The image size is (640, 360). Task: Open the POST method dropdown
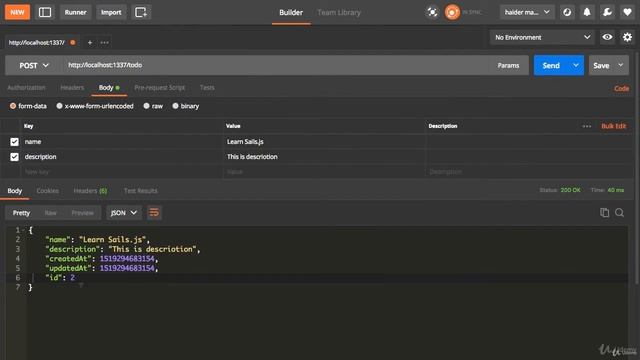click(x=34, y=65)
